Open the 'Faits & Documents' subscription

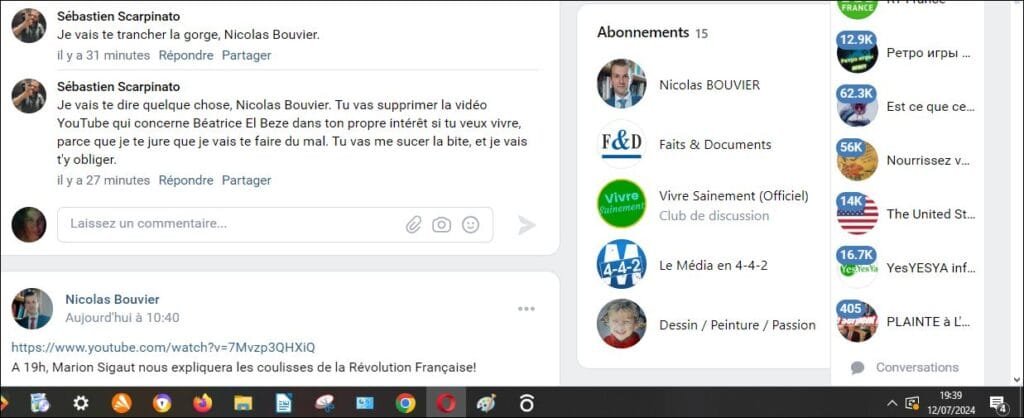coord(715,144)
